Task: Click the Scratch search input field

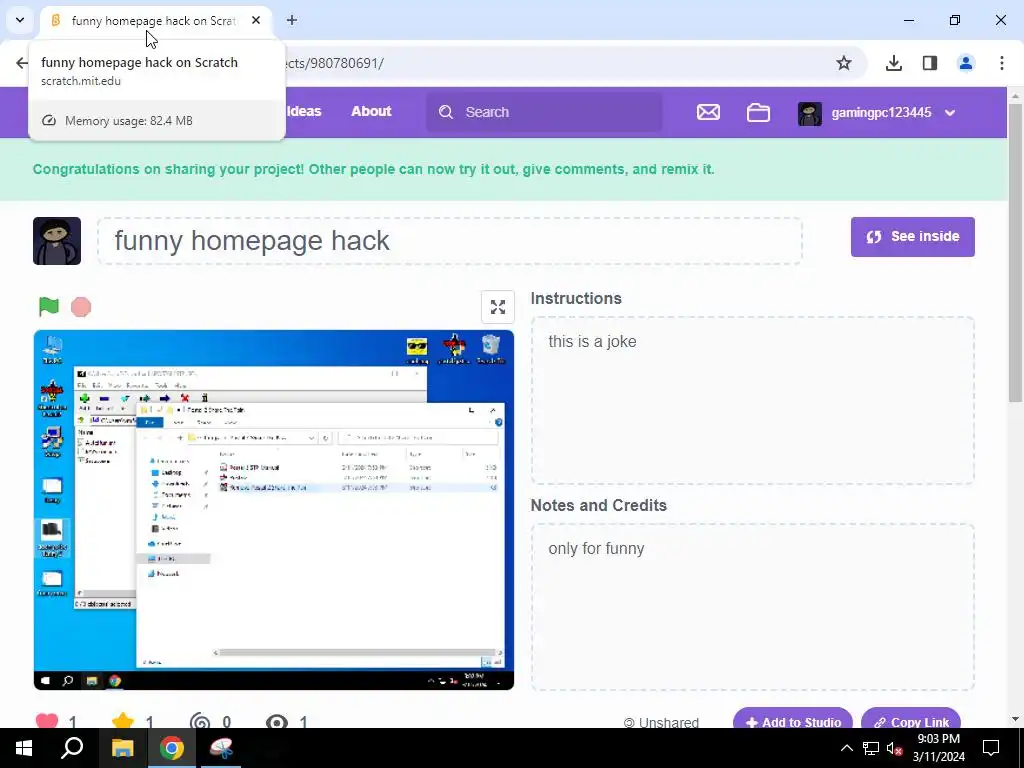Action: coord(544,112)
